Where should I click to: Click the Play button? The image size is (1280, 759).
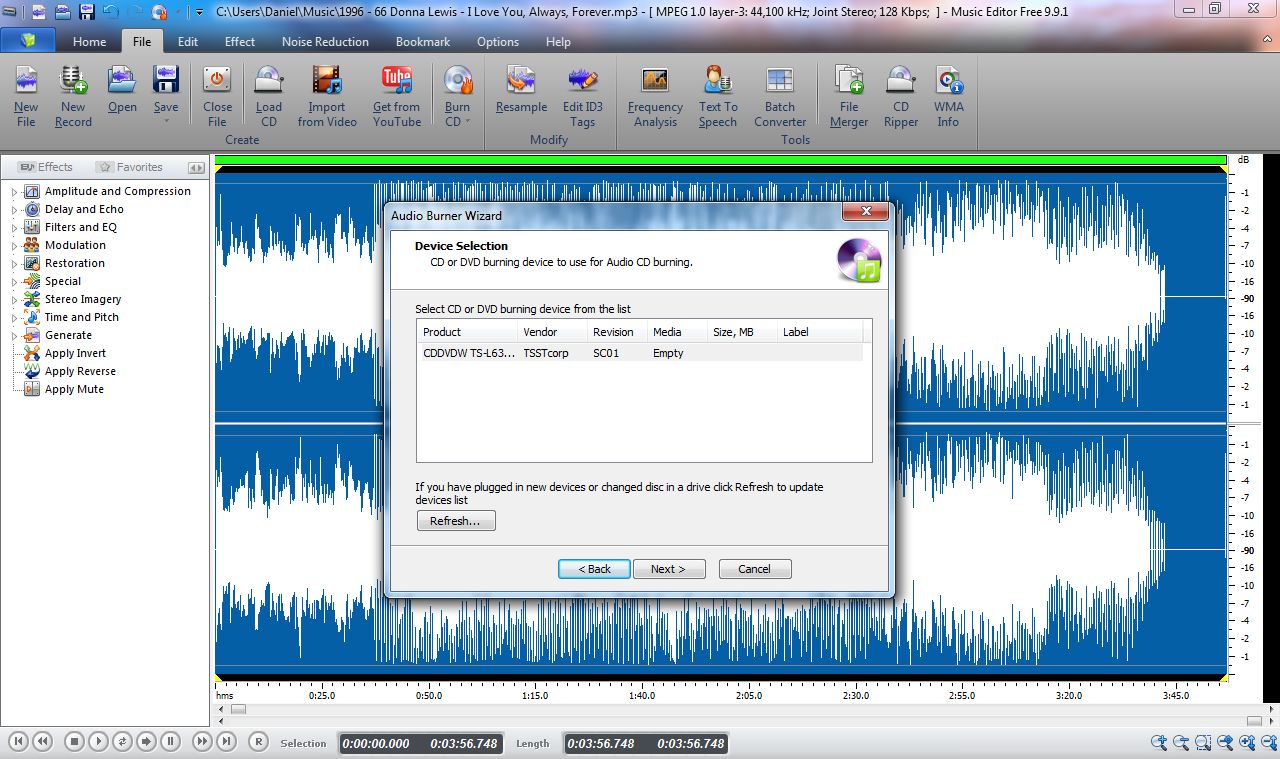(98, 741)
